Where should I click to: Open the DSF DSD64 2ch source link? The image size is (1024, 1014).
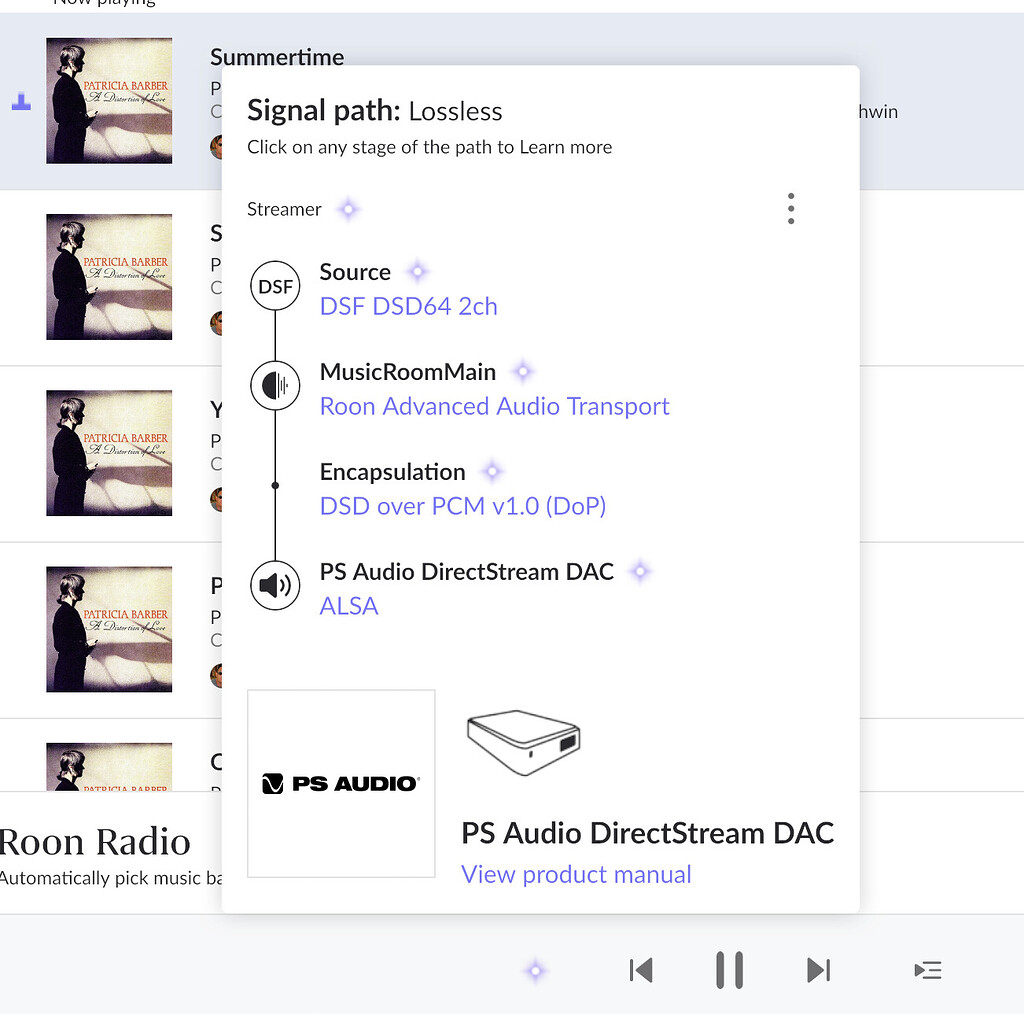408,306
